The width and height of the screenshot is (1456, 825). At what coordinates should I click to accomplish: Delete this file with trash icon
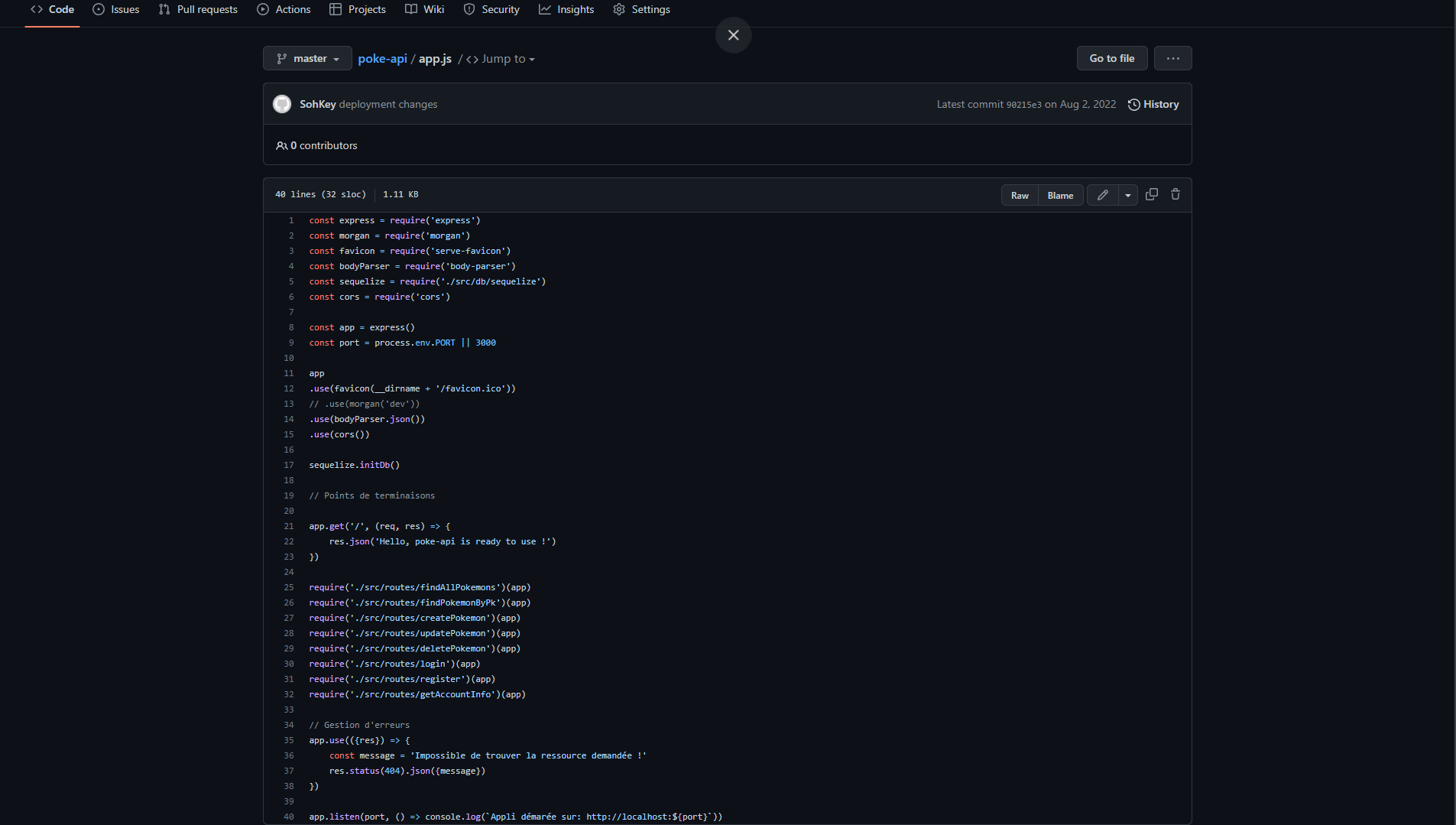point(1176,194)
